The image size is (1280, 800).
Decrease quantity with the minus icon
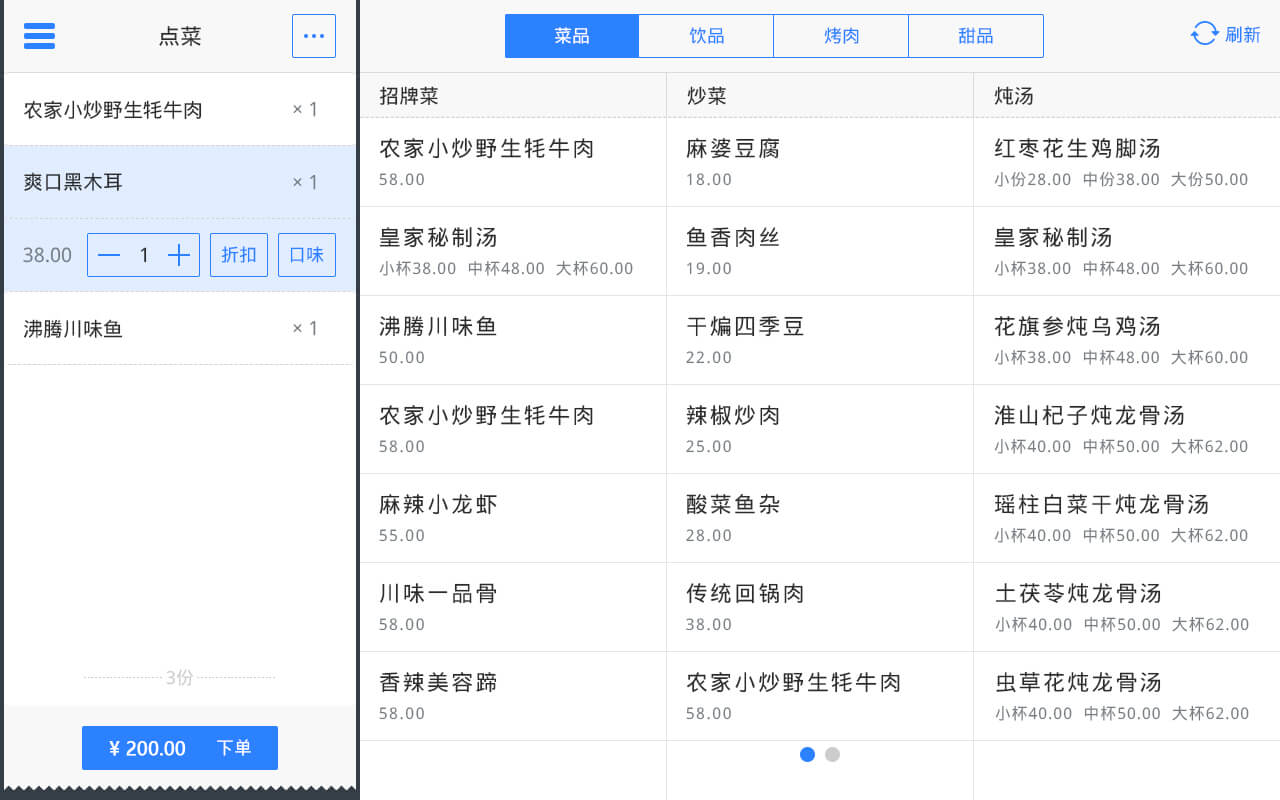(x=109, y=255)
